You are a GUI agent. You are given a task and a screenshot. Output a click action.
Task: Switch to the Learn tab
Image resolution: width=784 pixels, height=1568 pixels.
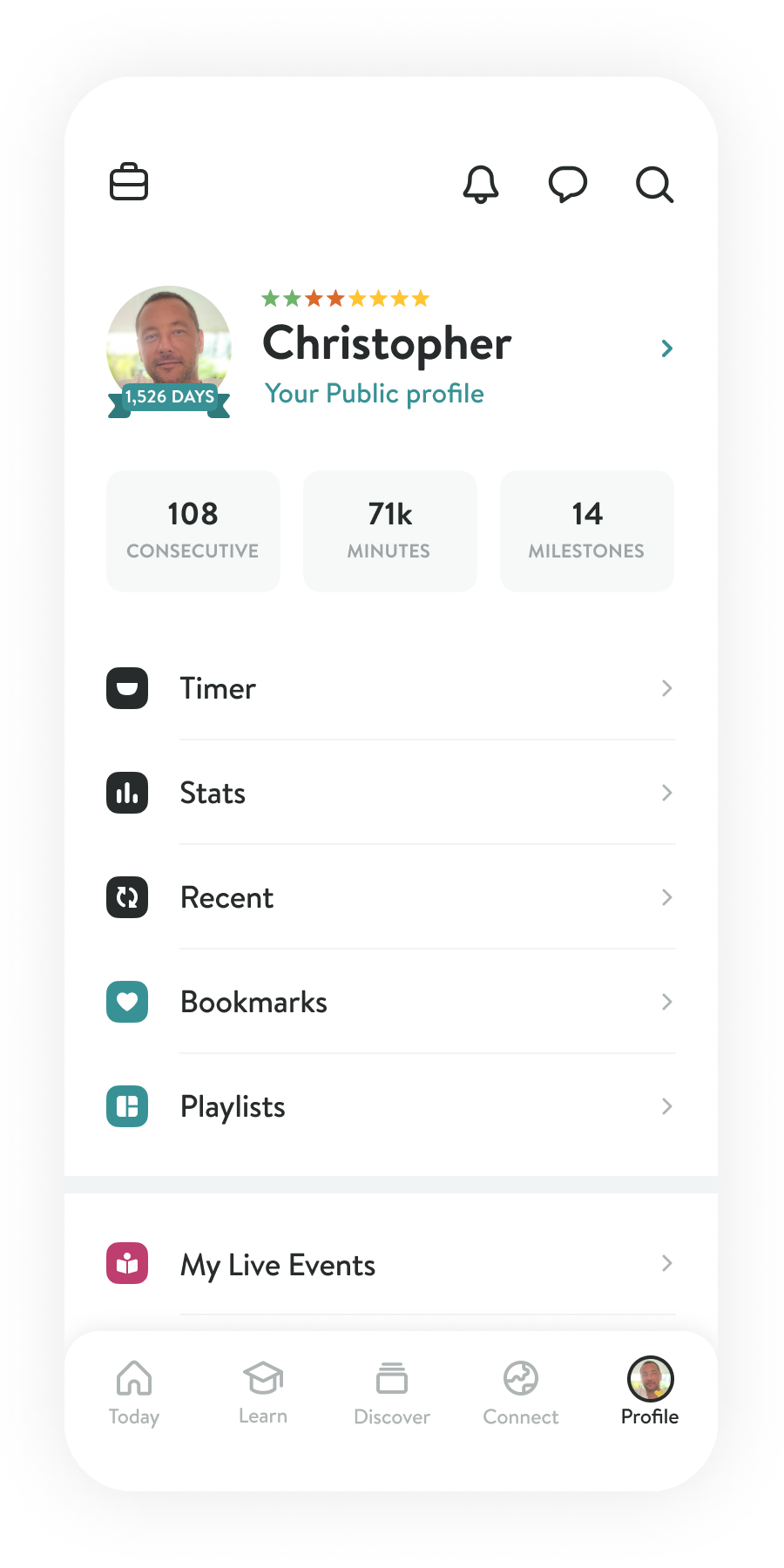[x=263, y=1392]
